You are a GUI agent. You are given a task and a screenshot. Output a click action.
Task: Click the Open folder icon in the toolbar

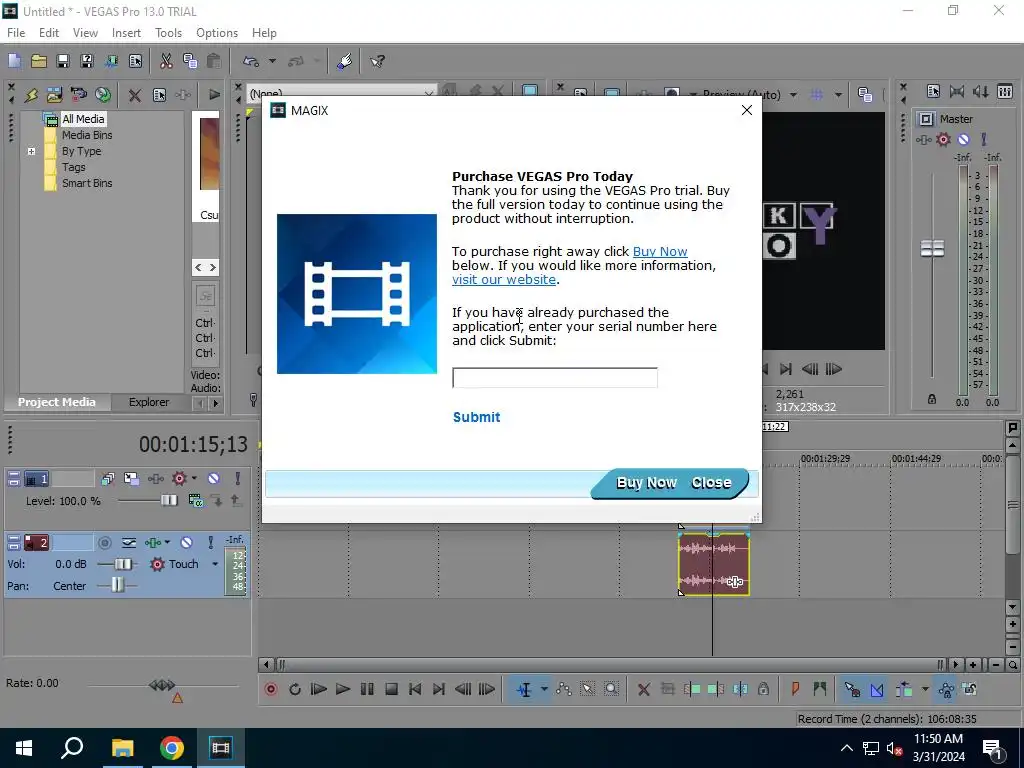(39, 61)
